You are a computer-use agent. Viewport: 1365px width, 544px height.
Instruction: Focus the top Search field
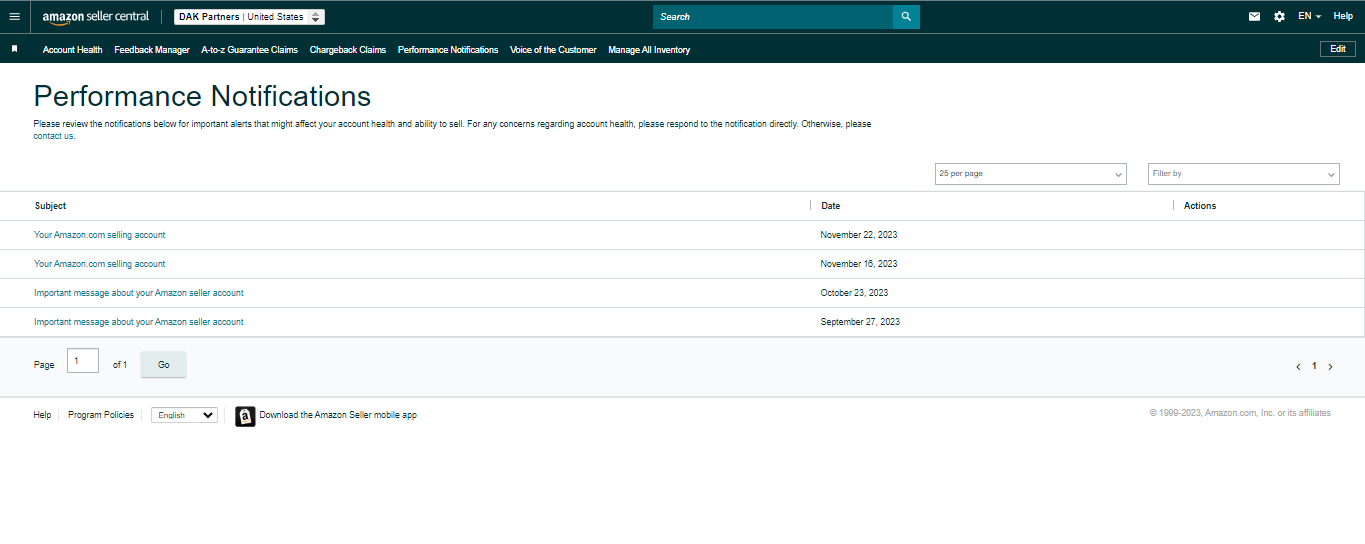tap(773, 17)
